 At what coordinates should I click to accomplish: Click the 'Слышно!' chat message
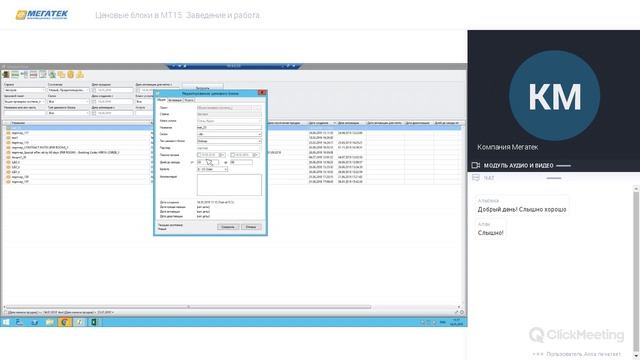click(x=490, y=233)
